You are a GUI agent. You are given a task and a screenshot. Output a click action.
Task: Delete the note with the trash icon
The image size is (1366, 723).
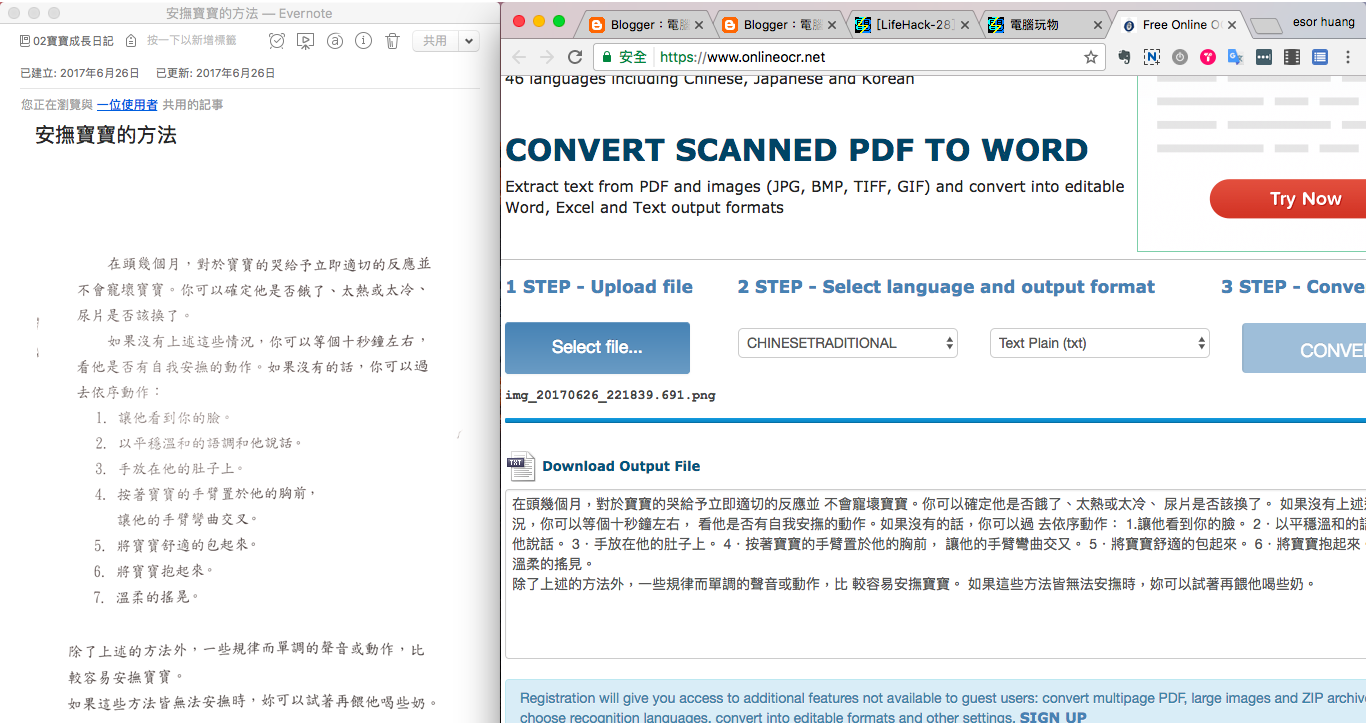(392, 41)
